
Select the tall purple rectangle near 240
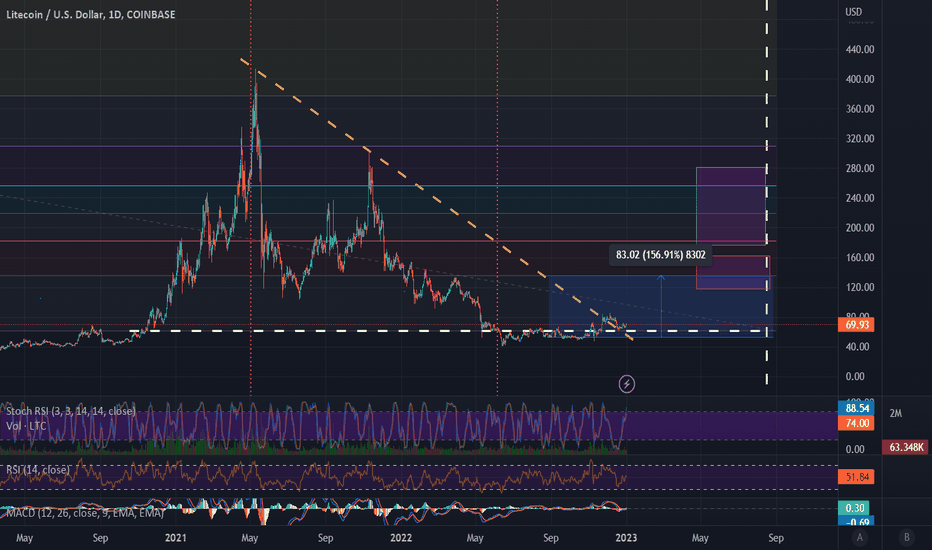coord(731,206)
